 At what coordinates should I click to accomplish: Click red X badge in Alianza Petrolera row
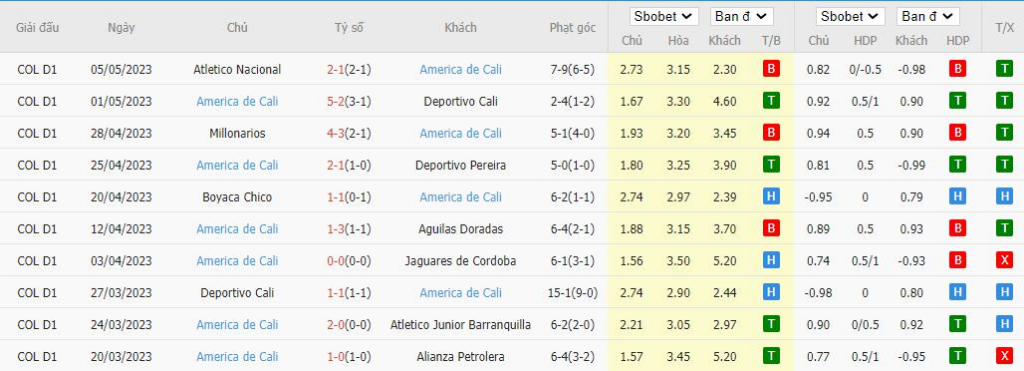pyautogui.click(x=1004, y=356)
